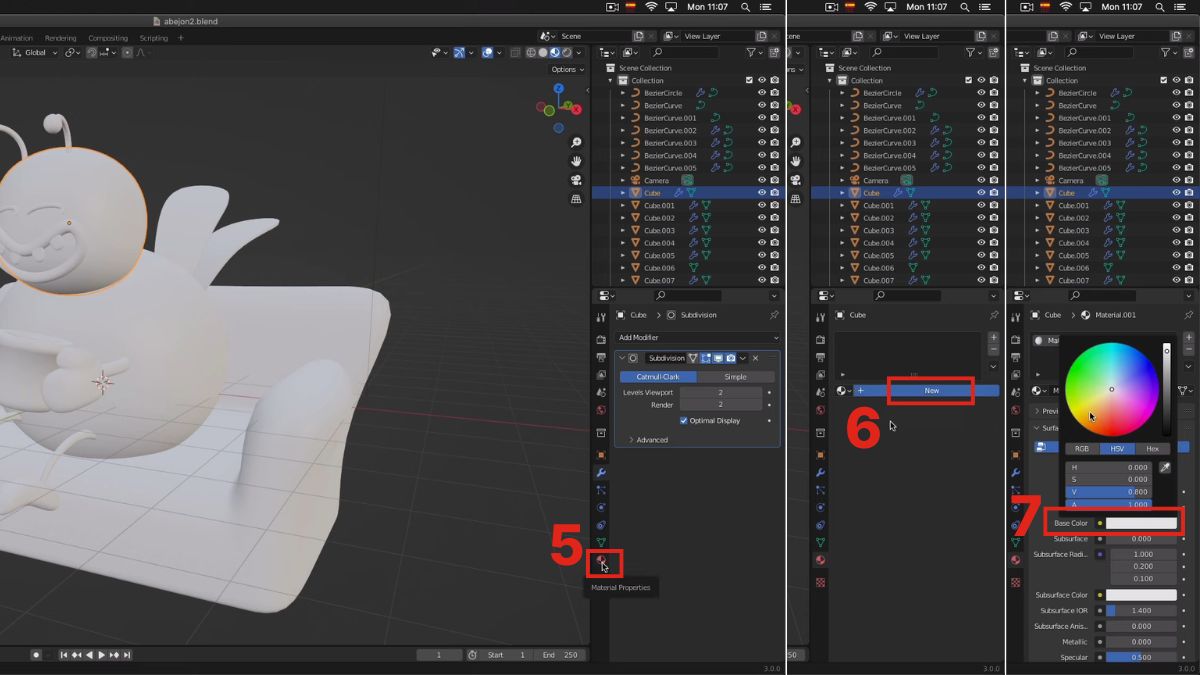This screenshot has height=675, width=1200.
Task: Collapse the Subdivision modifier panel arrow
Action: pyautogui.click(x=622, y=358)
